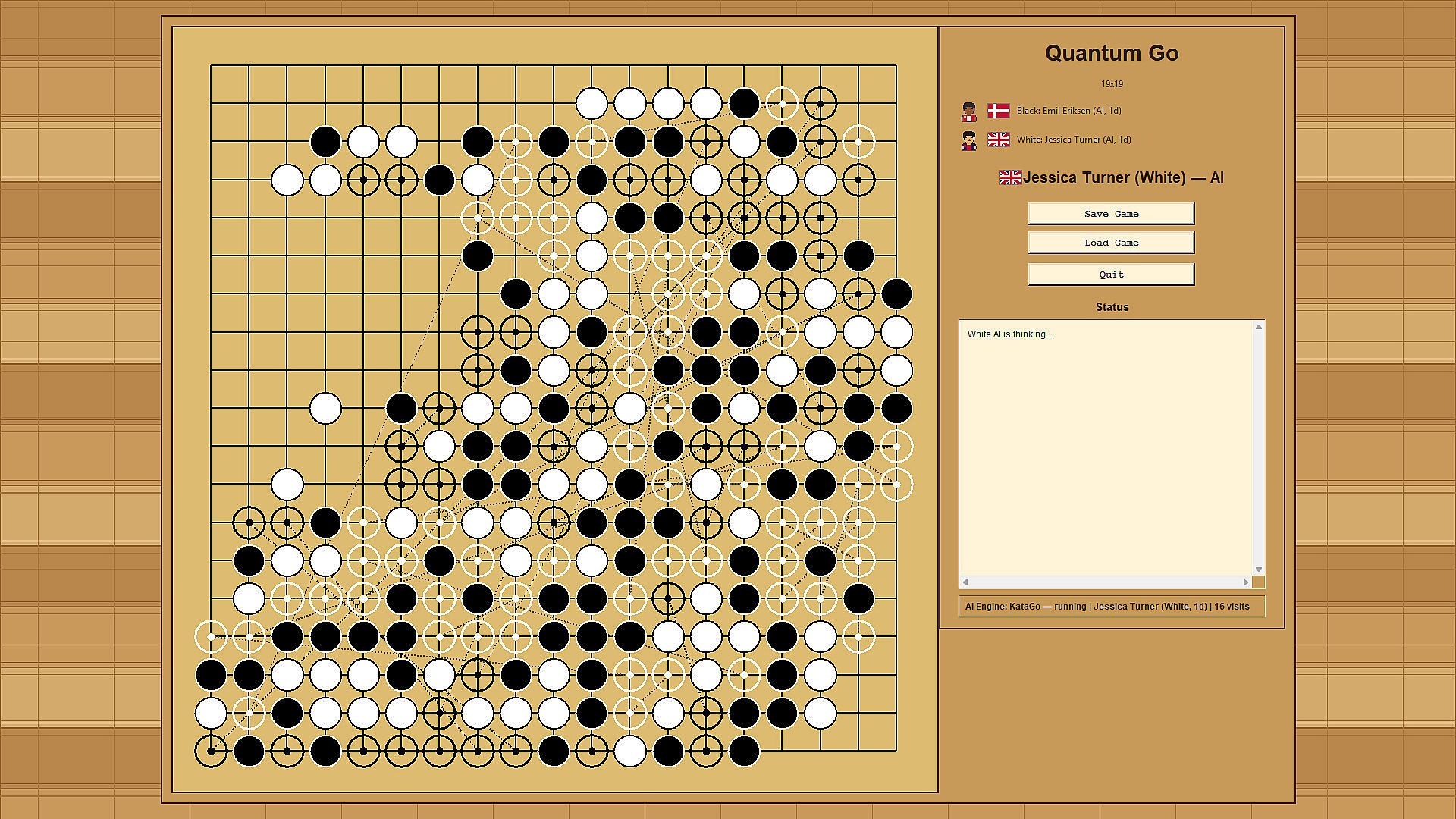Click the Status box scroll-up arrow
Screen dimensions: 1456x819
tap(1259, 327)
